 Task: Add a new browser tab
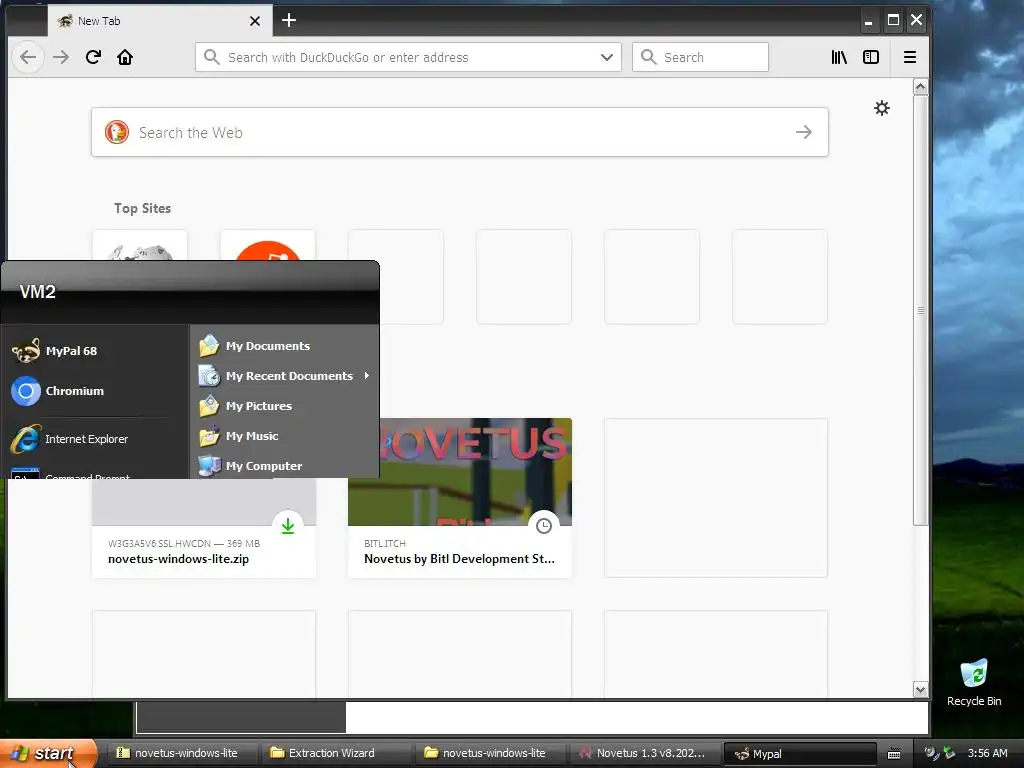(289, 20)
